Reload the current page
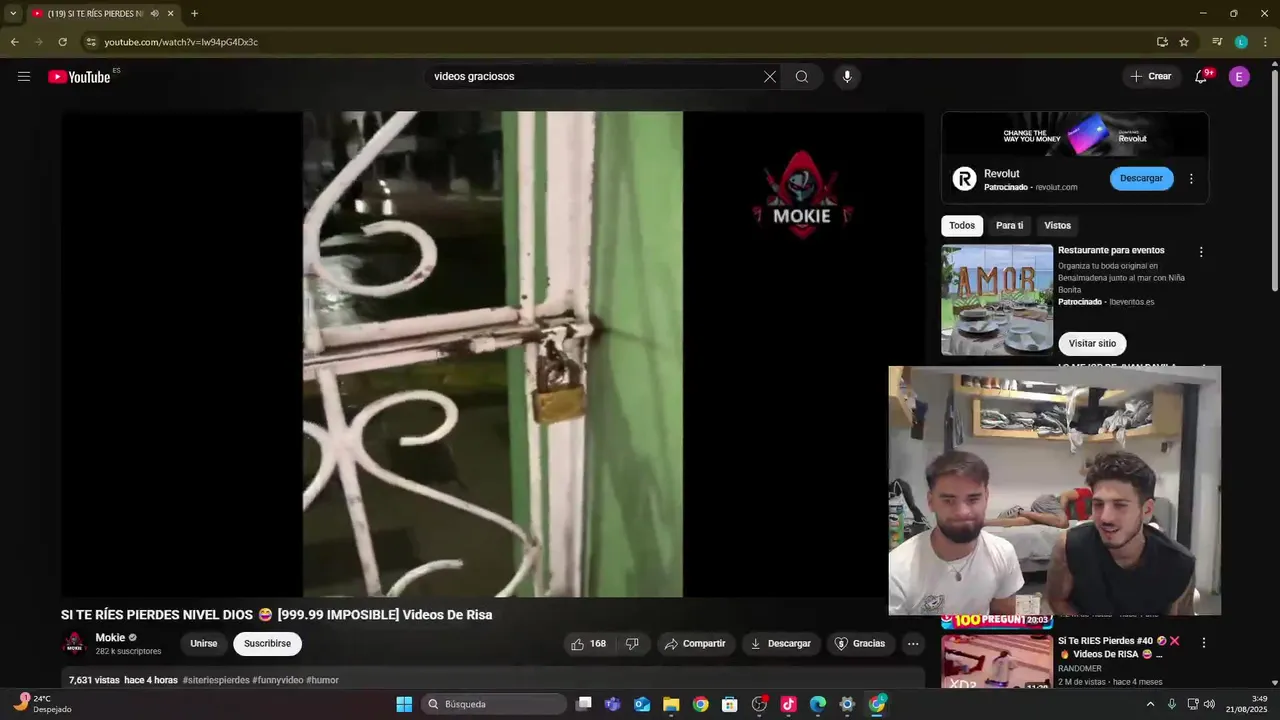This screenshot has height=720, width=1280. 62,42
